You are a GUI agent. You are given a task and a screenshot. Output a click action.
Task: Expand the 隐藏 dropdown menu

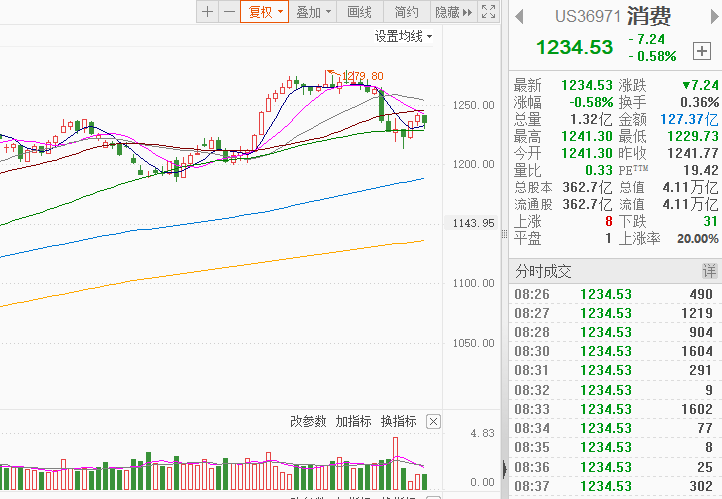click(452, 12)
